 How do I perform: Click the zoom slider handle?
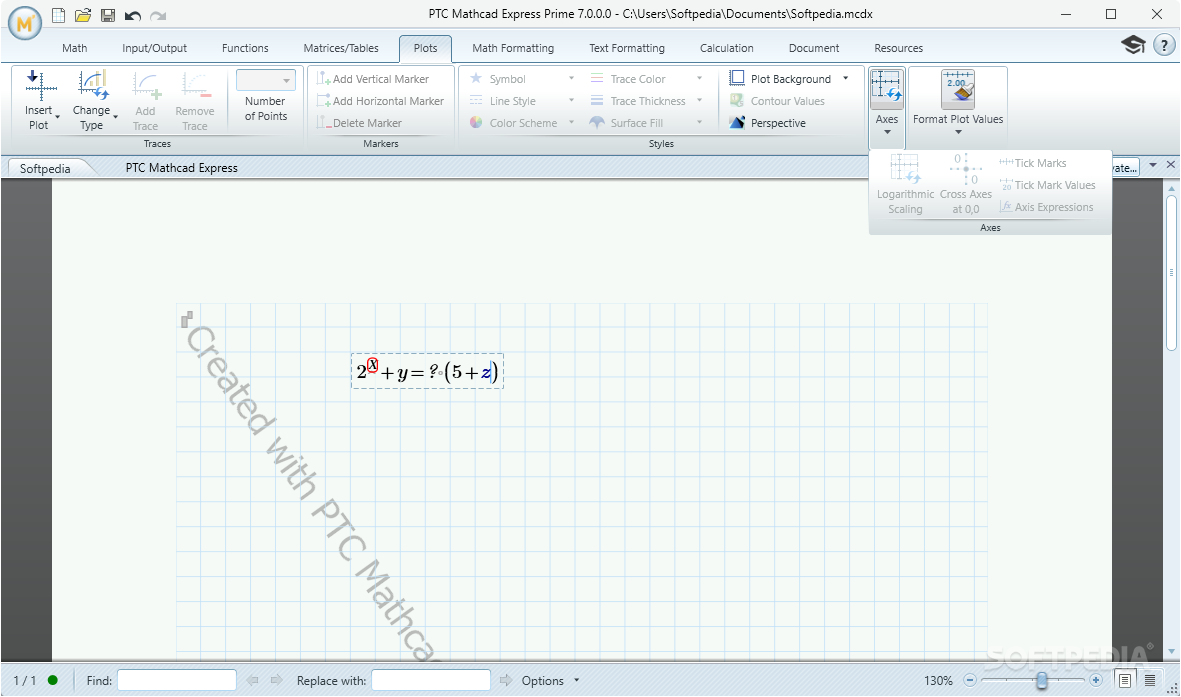tap(1042, 680)
